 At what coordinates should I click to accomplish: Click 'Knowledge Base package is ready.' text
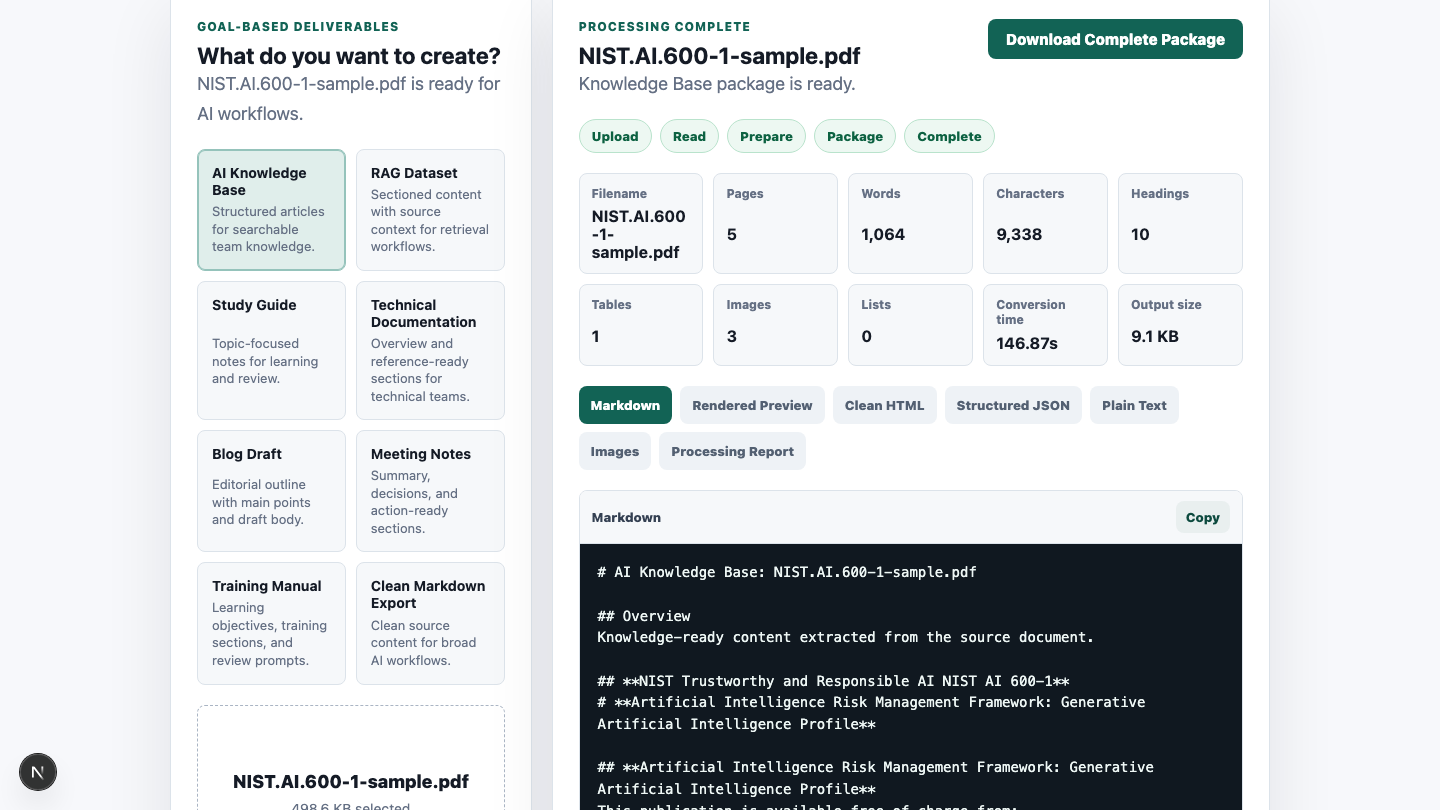[x=717, y=84]
